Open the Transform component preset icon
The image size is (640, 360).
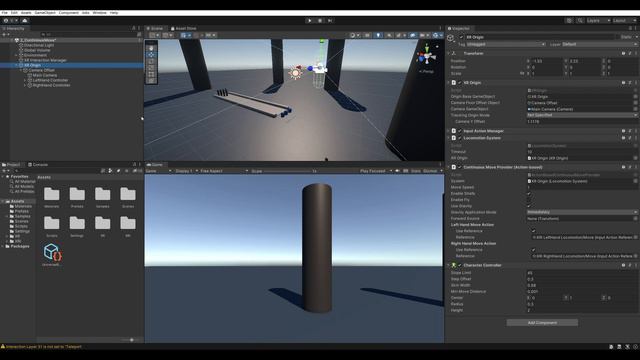629,53
